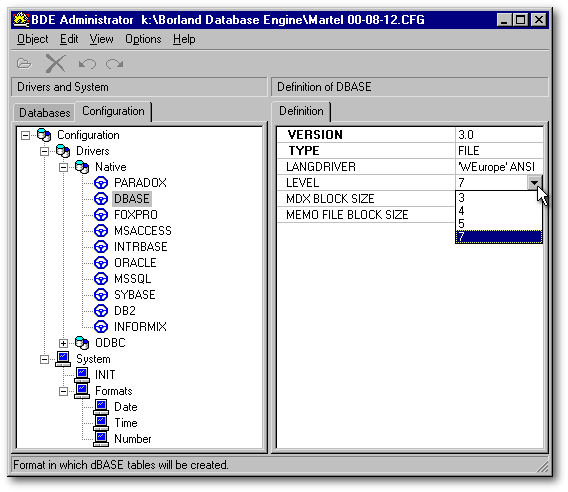Open the Edit menu
568x492 pixels.
[x=69, y=39]
